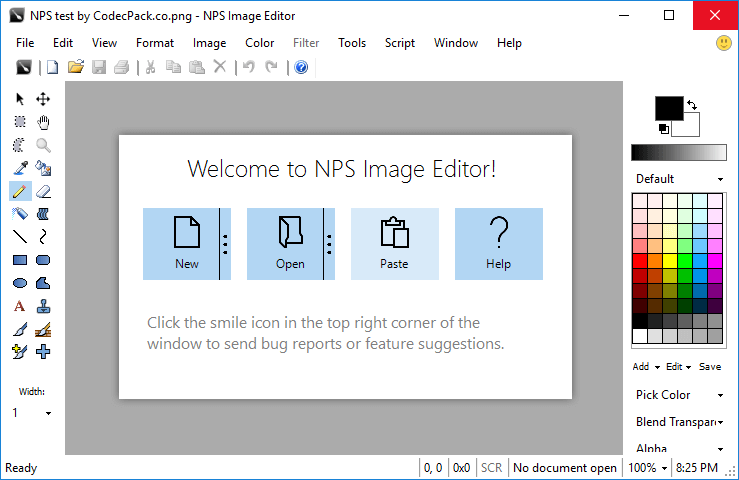Click the smiley feedback icon

coord(724,43)
